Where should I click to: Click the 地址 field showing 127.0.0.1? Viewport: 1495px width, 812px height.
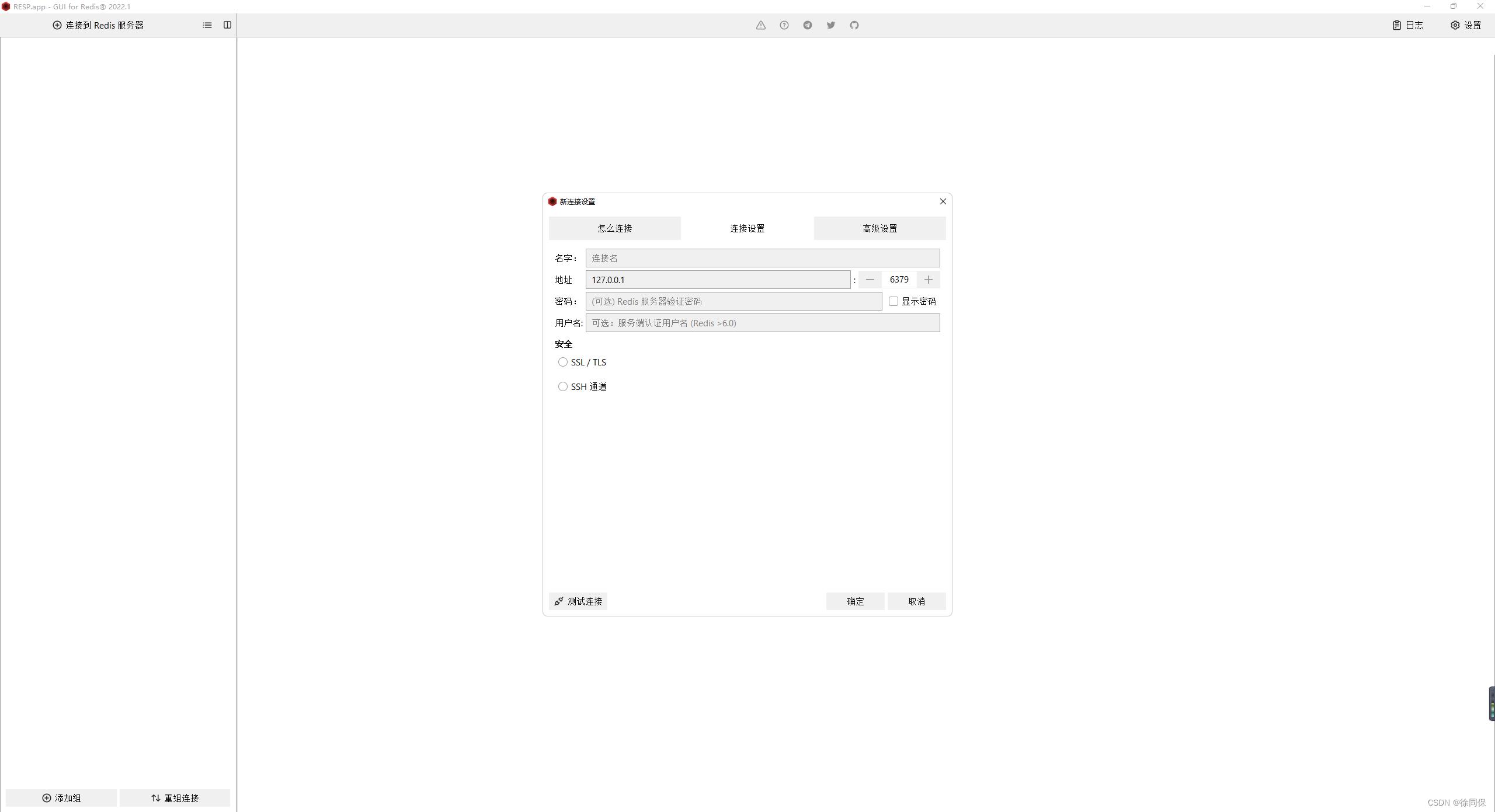pyautogui.click(x=718, y=280)
